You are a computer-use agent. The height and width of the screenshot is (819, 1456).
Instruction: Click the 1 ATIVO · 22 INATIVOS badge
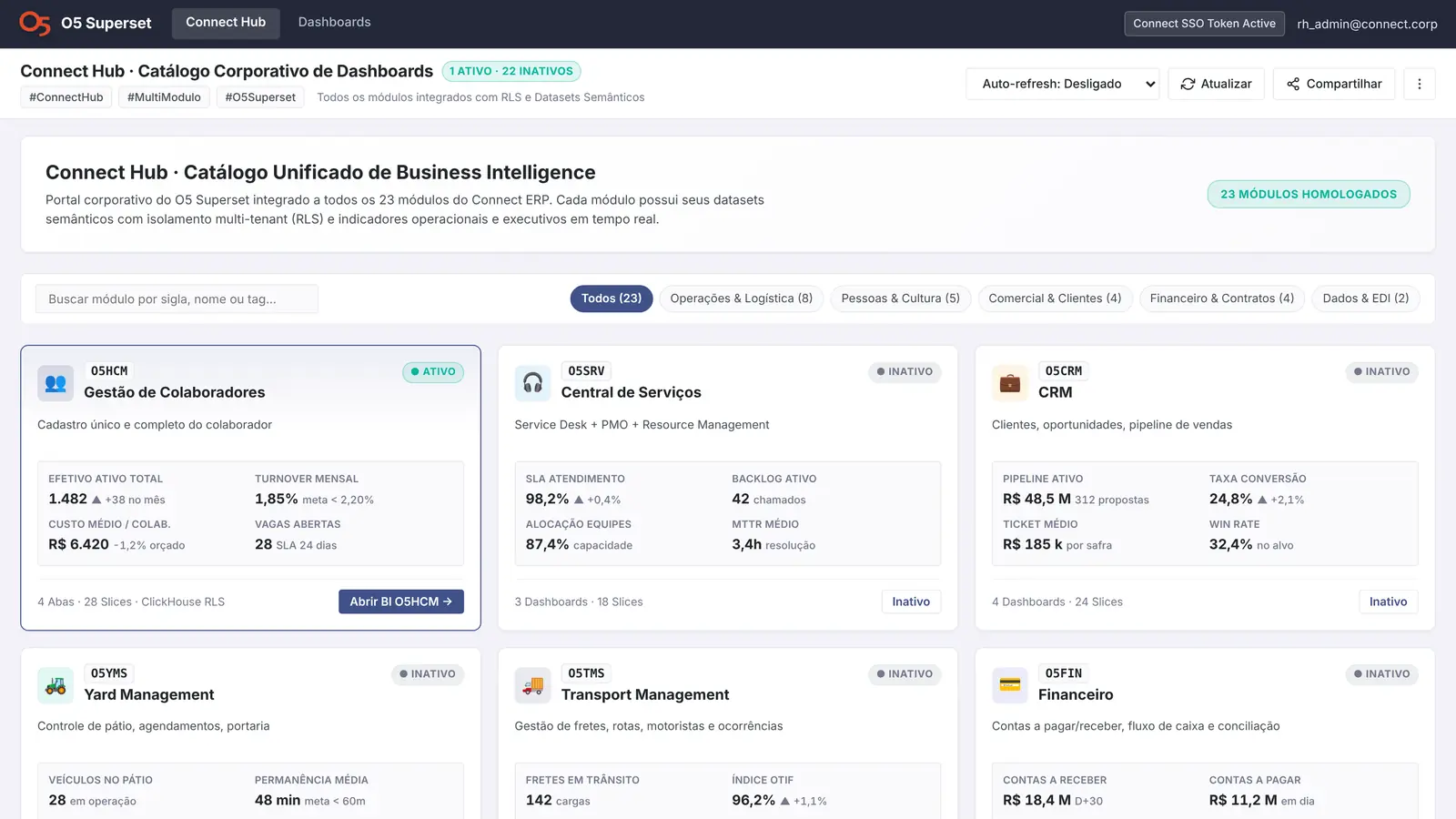click(x=511, y=71)
